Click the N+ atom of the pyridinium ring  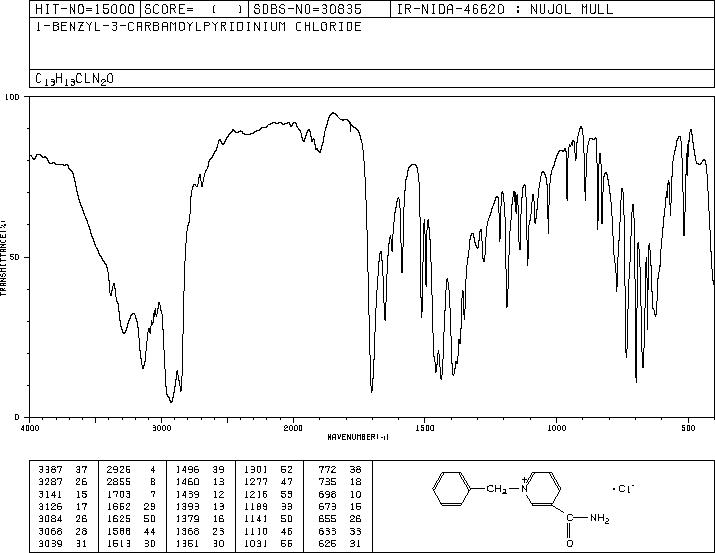point(524,488)
